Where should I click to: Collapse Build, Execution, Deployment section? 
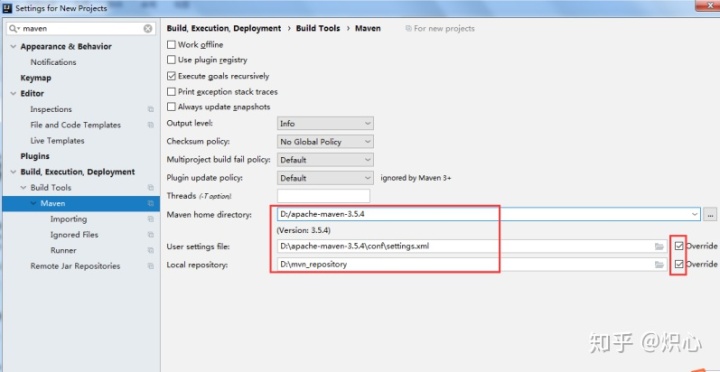(13, 172)
